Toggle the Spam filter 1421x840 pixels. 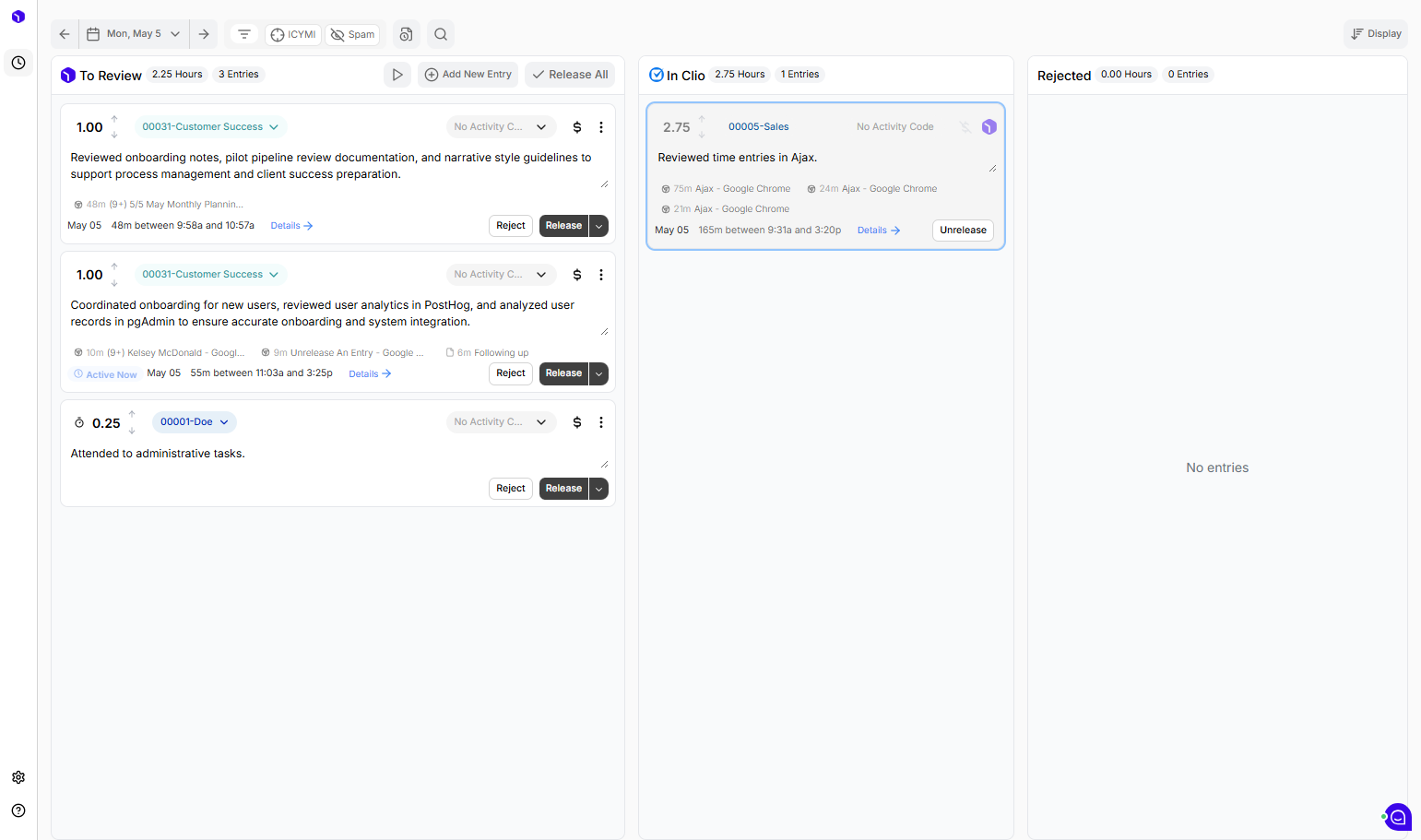point(352,35)
